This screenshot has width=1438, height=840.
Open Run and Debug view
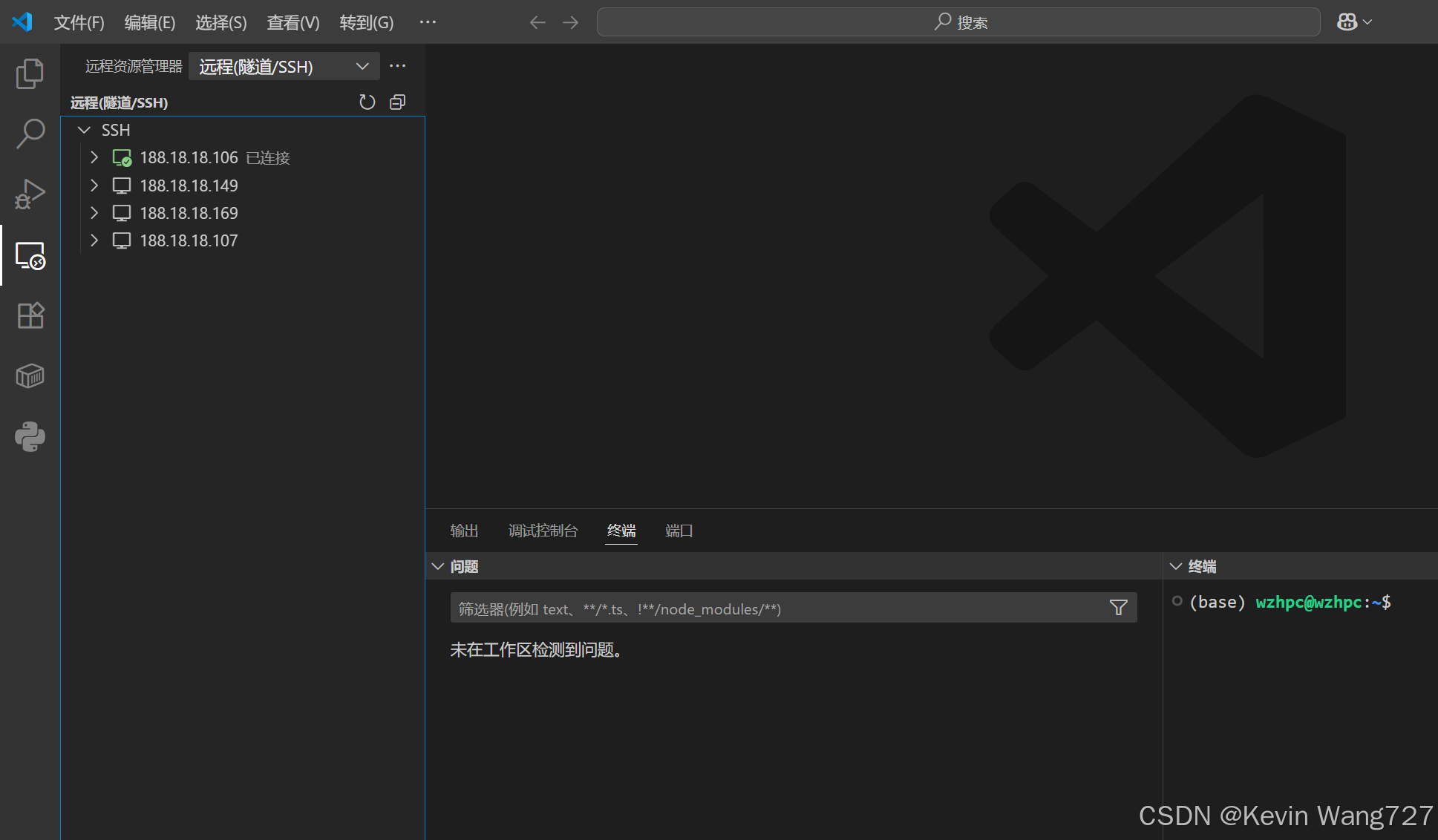pyautogui.click(x=30, y=194)
